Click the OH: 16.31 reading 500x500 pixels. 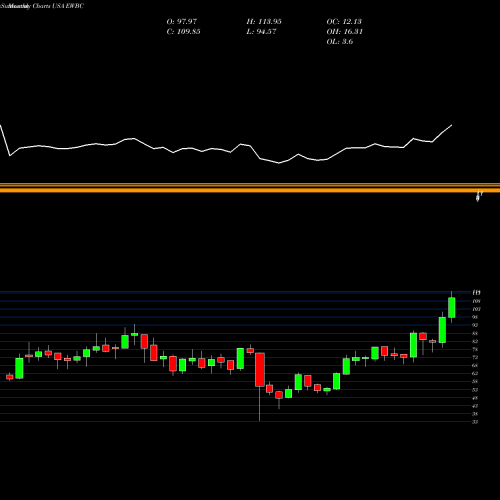(x=345, y=31)
